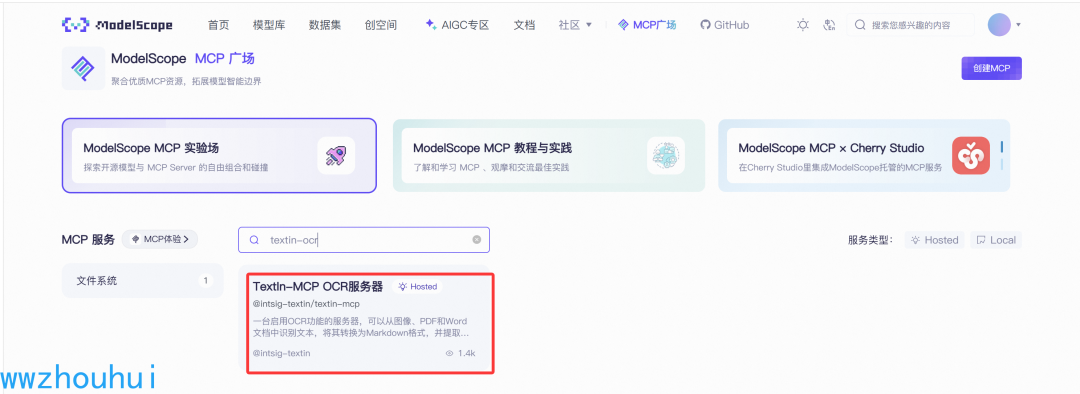Open ModelScope MCP × Cherry Studio card
The width and height of the screenshot is (1080, 394).
point(864,156)
